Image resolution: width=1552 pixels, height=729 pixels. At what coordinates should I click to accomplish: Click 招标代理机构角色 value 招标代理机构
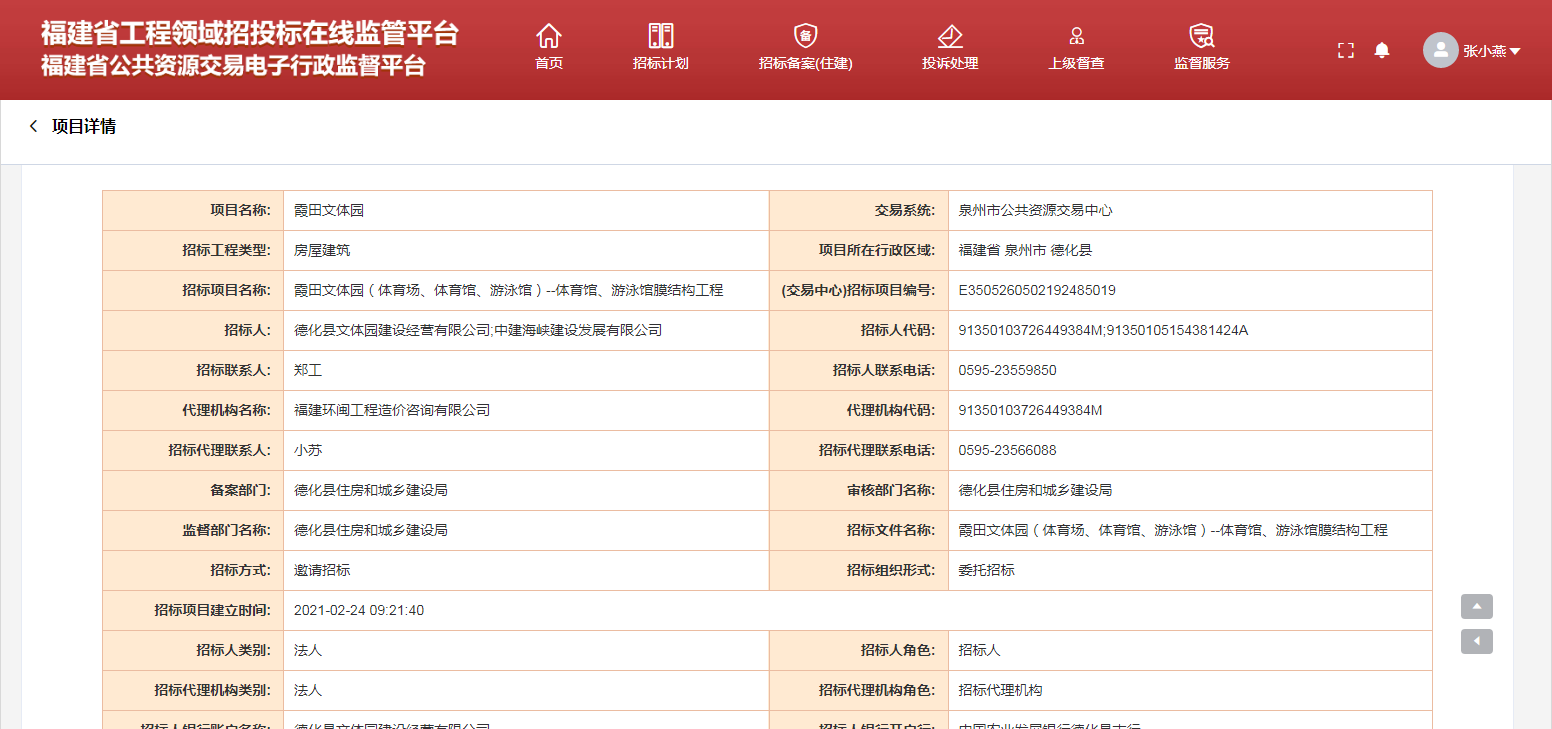[1000, 690]
